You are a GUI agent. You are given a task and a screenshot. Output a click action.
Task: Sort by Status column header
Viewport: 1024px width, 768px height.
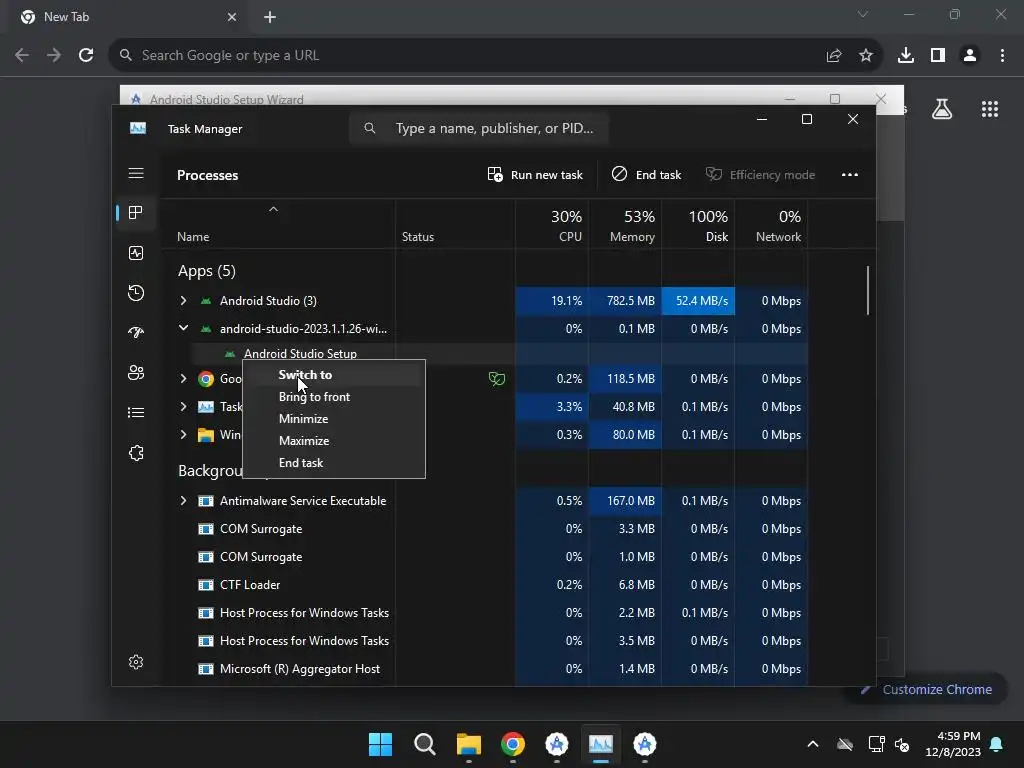coord(455,225)
